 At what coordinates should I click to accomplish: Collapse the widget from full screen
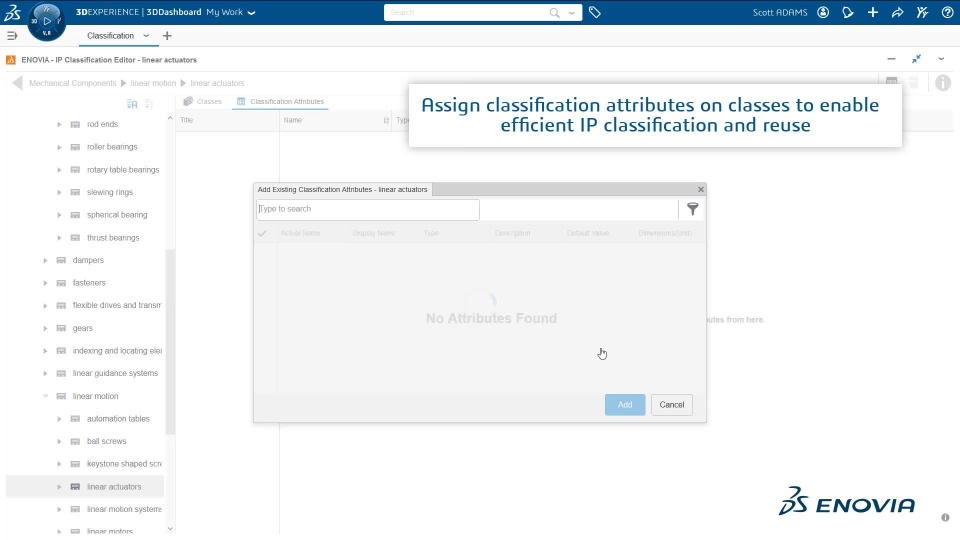pos(917,59)
